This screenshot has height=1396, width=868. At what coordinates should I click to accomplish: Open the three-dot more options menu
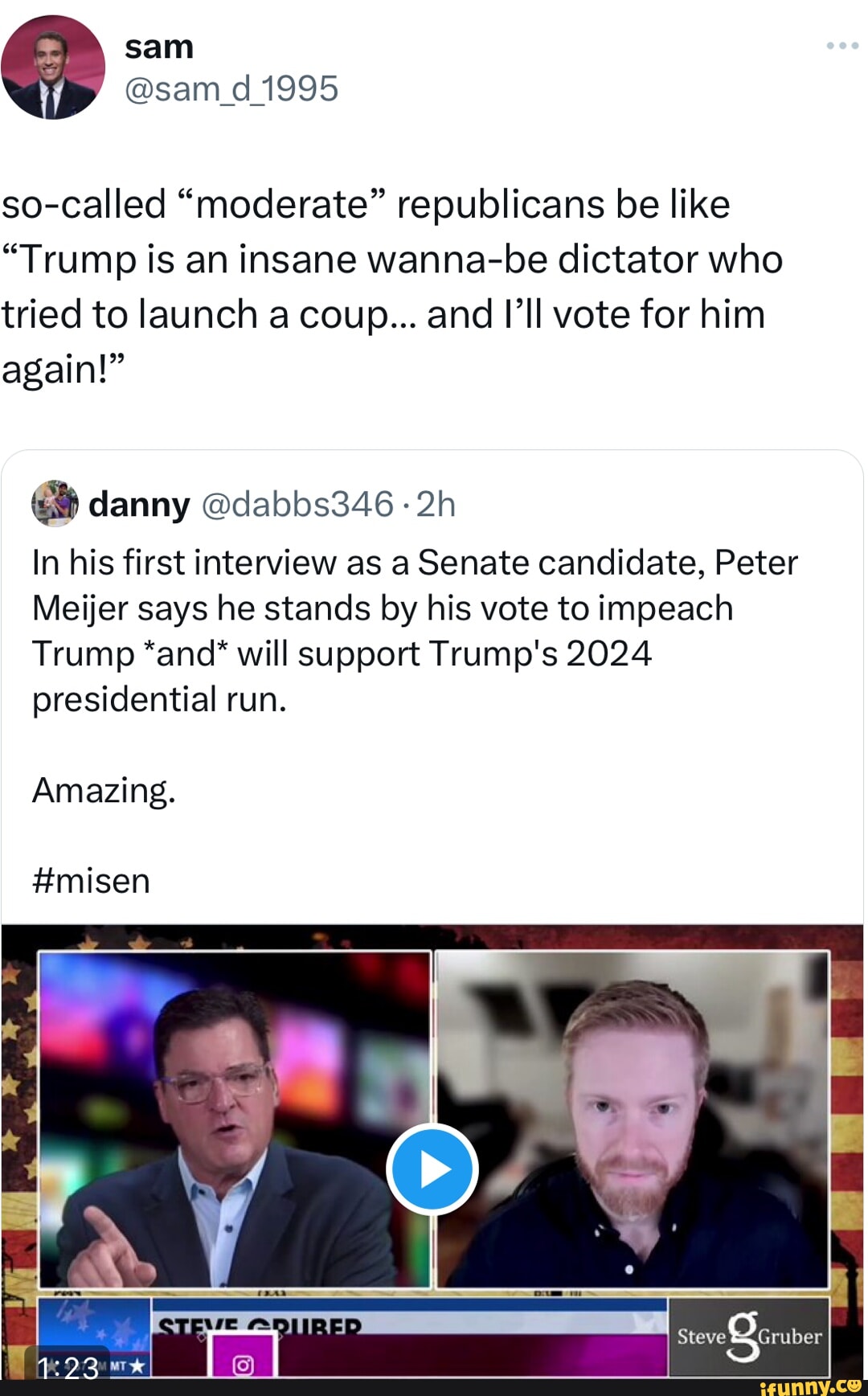[x=842, y=46]
